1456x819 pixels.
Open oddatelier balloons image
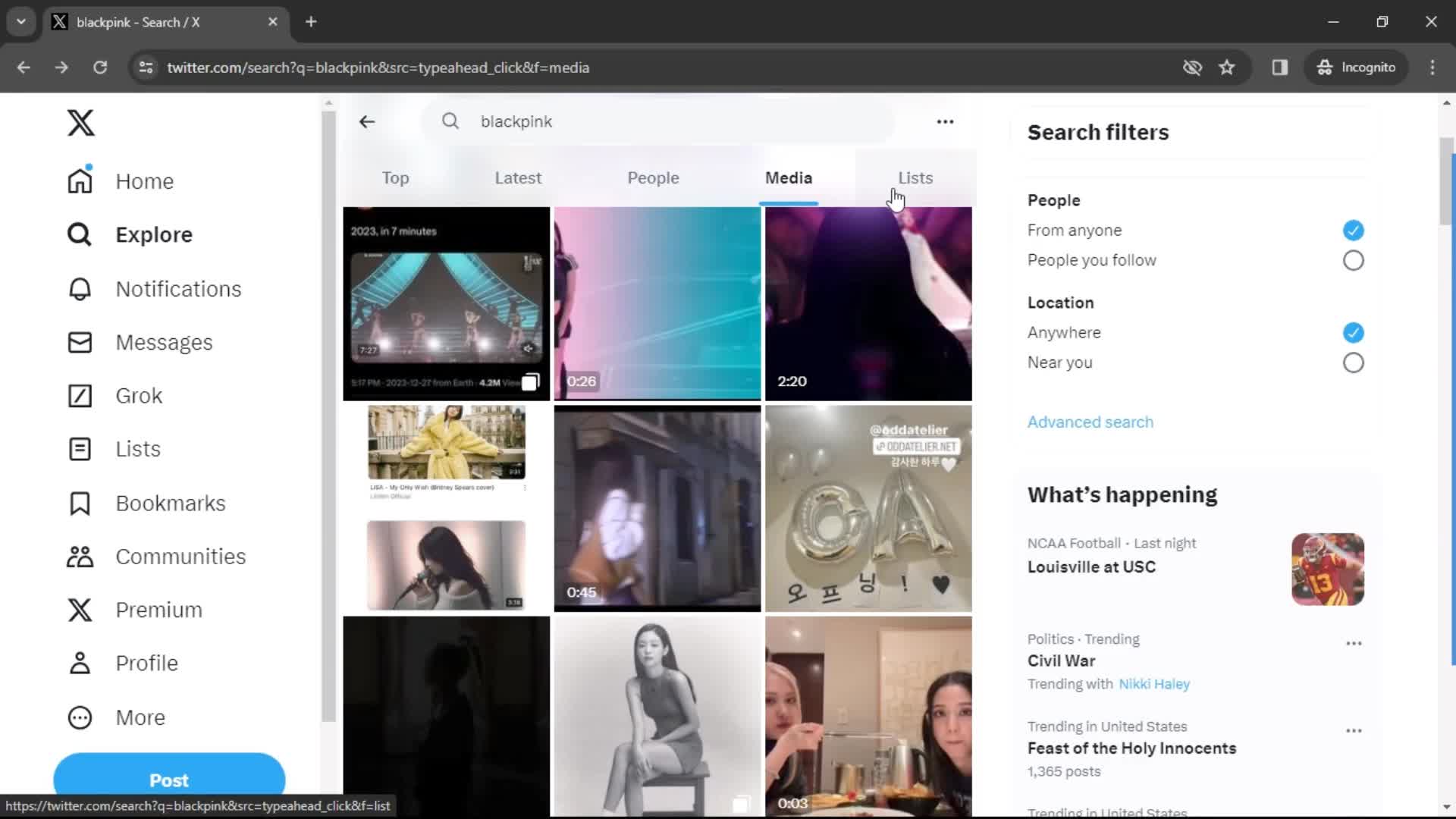[868, 508]
